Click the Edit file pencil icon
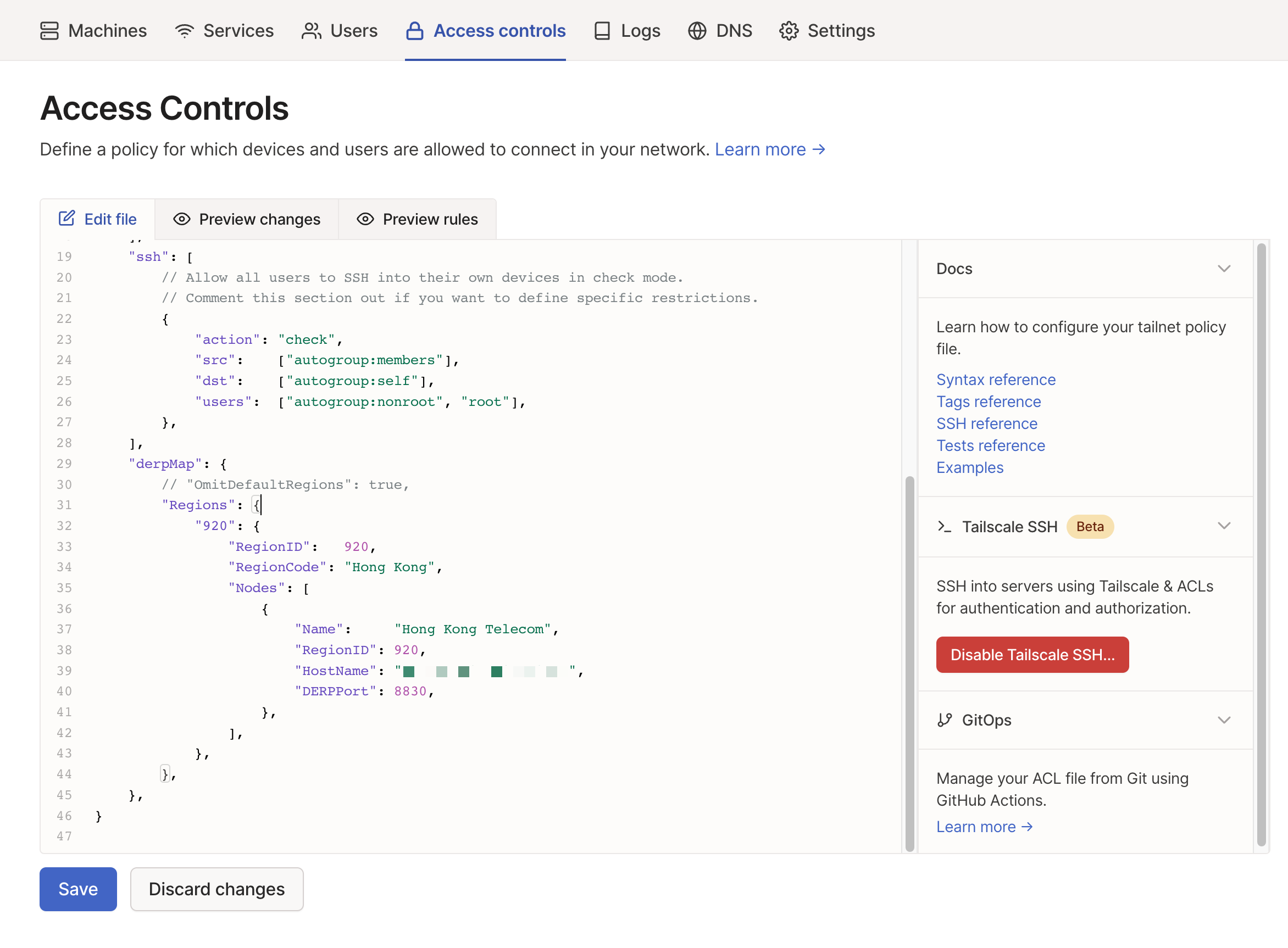1288x948 pixels. [66, 219]
